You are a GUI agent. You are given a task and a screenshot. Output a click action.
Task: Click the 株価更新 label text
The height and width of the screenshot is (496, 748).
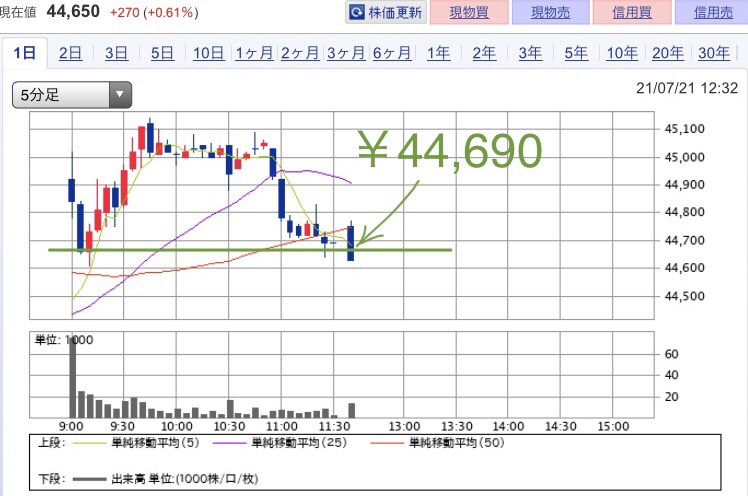395,12
